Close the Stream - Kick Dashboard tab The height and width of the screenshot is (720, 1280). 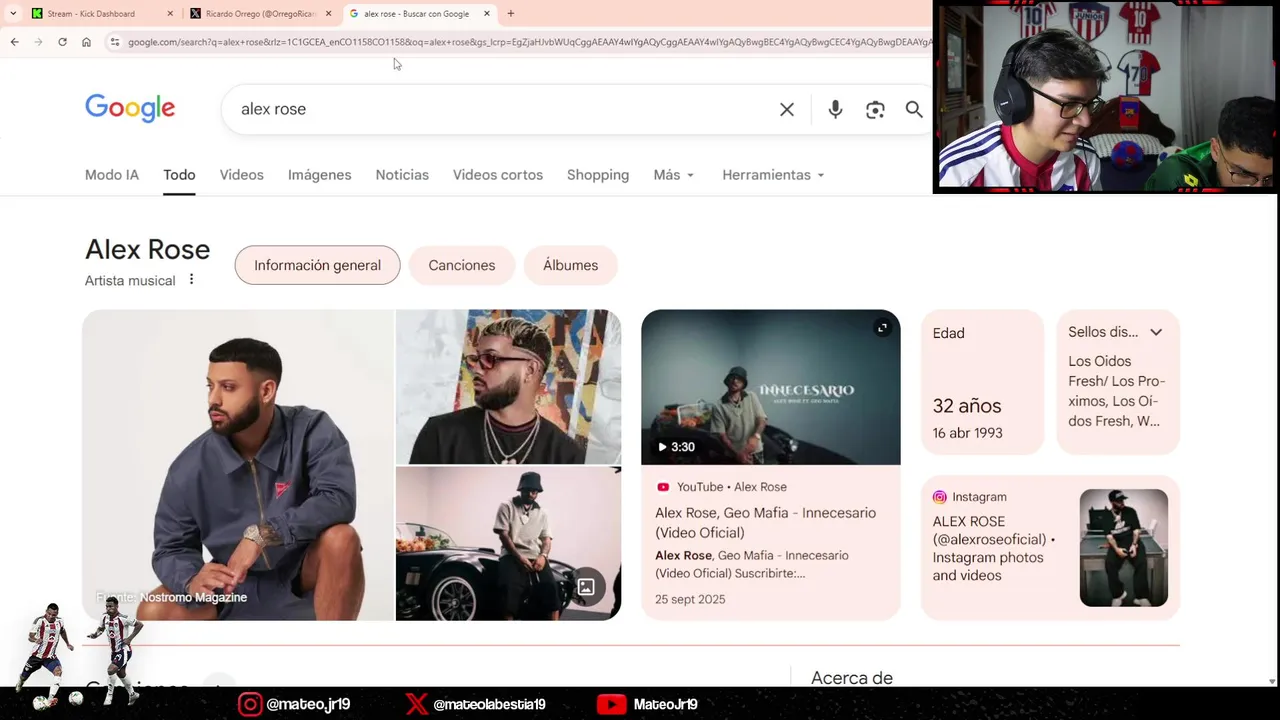(x=170, y=14)
